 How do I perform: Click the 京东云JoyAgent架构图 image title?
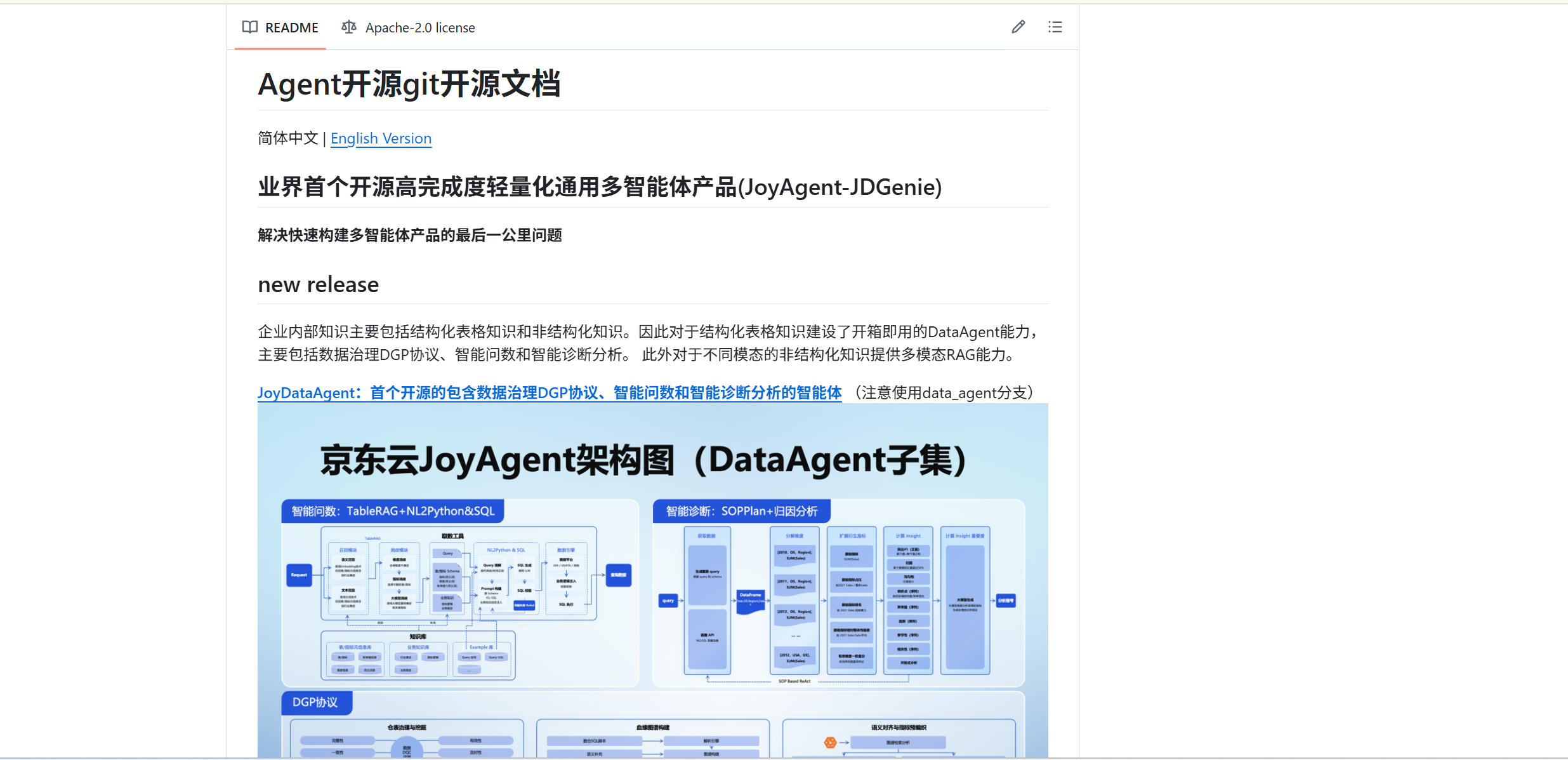click(x=643, y=460)
